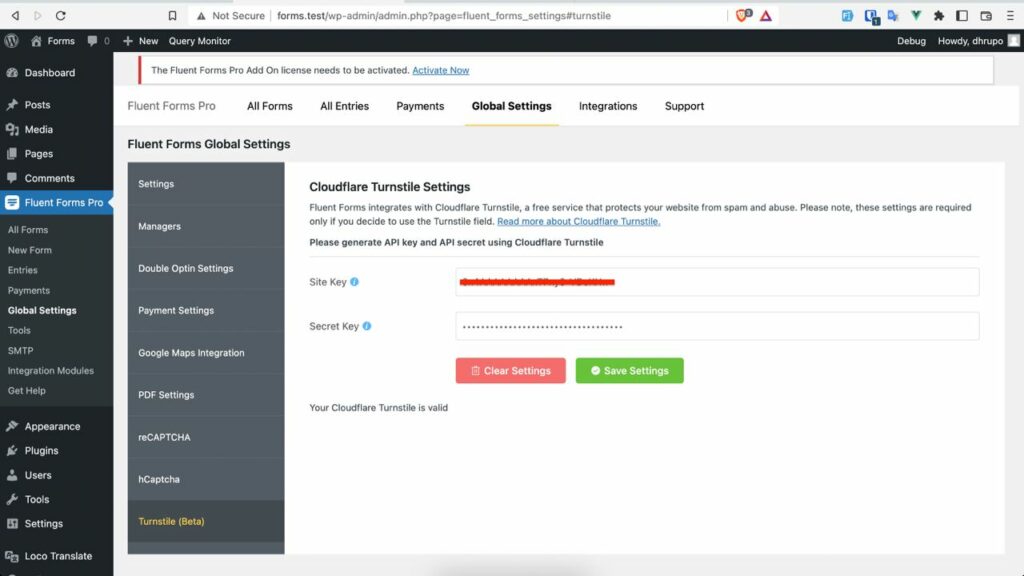Click the Posts pin icon in sidebar
The width and height of the screenshot is (1024, 576).
[x=12, y=104]
